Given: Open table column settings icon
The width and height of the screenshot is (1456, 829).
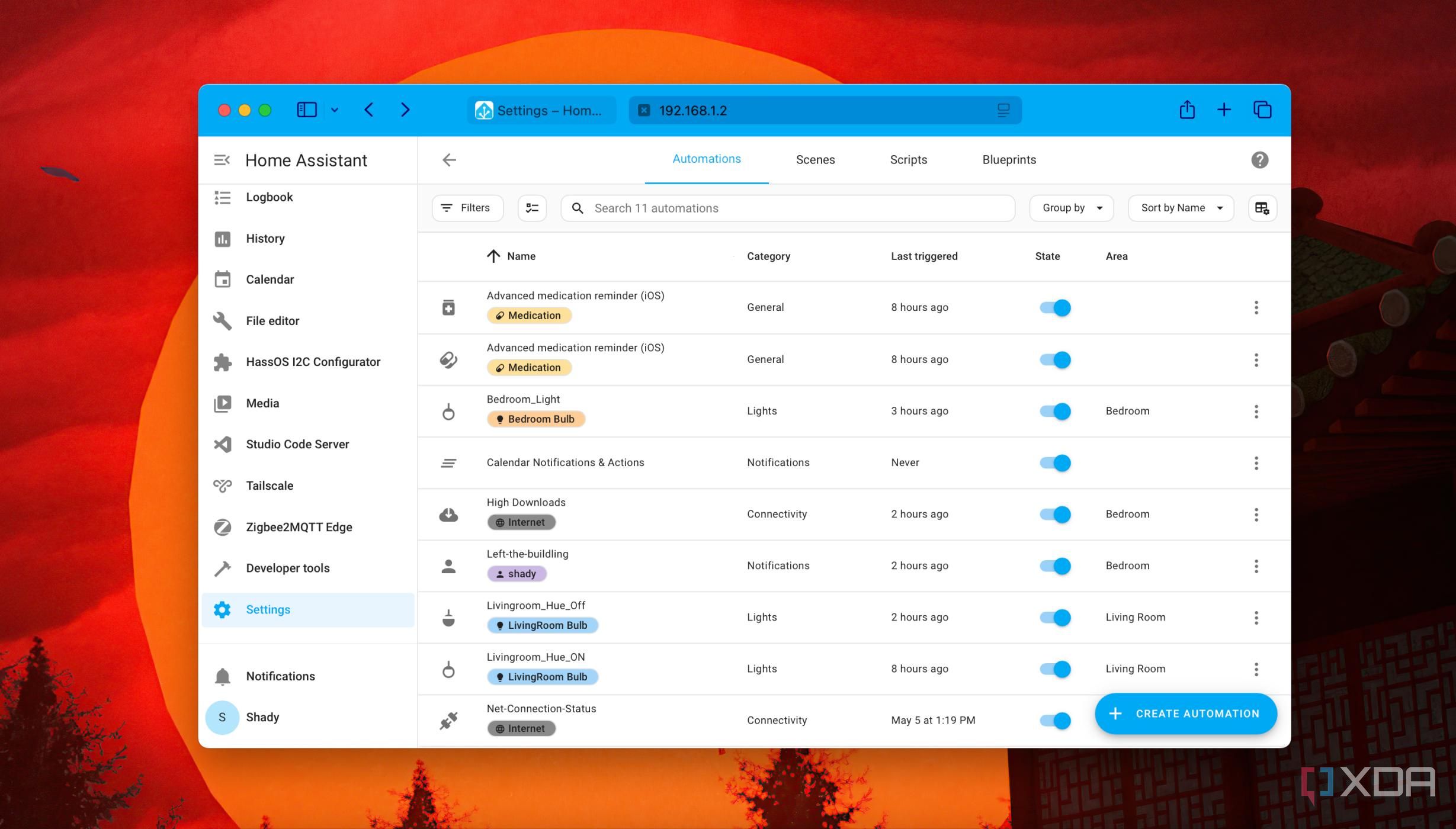Looking at the screenshot, I should [1262, 208].
